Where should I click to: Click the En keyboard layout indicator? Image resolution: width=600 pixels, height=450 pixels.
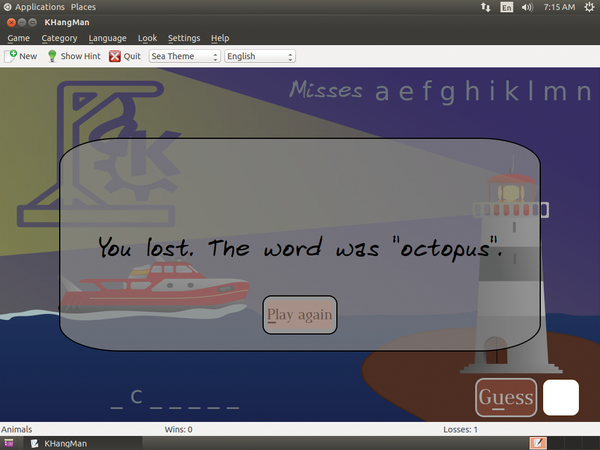coord(506,7)
